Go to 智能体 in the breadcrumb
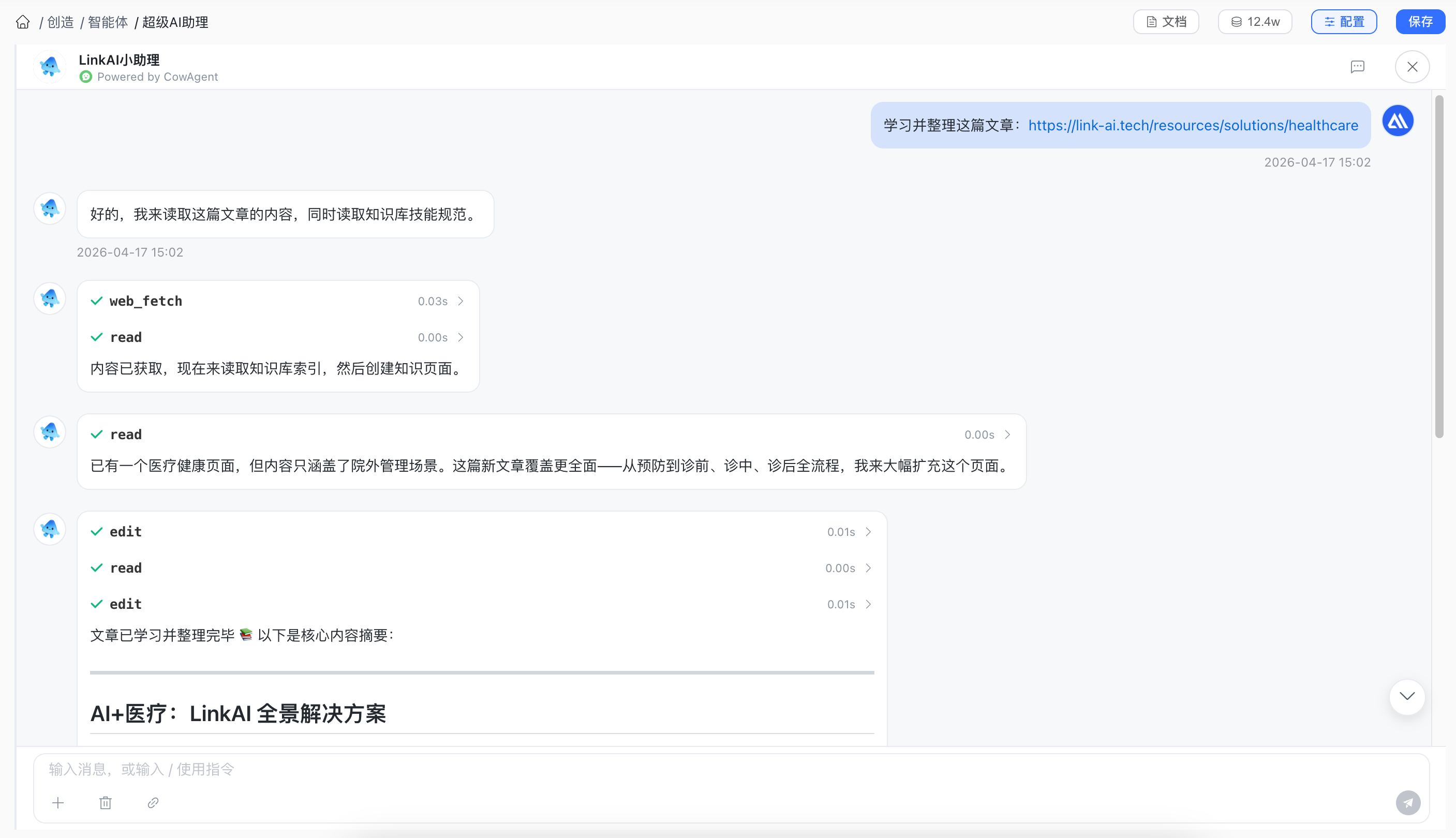Image resolution: width=1456 pixels, height=838 pixels. (108, 22)
